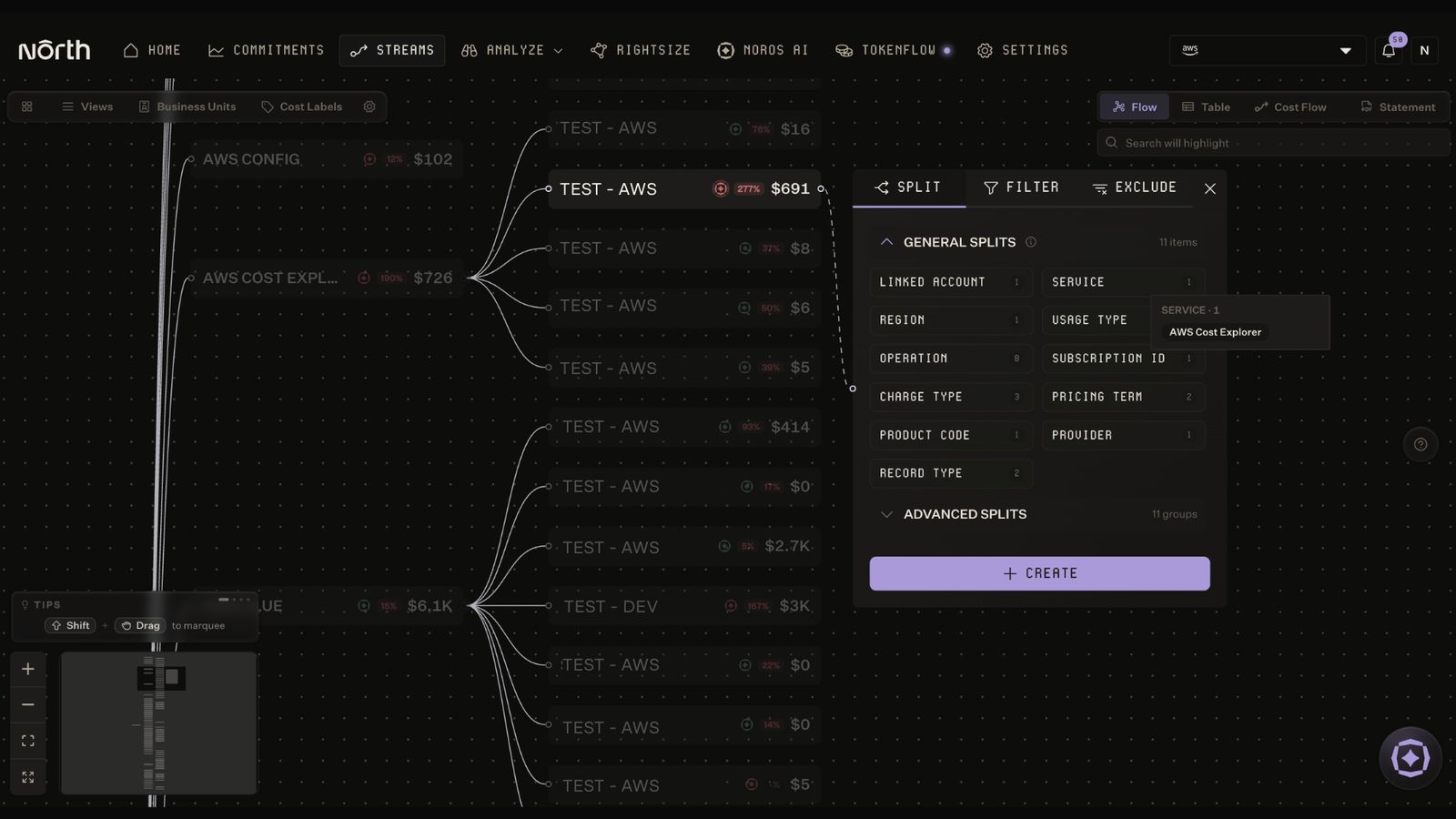Open Settings from the top navigation
The height and width of the screenshot is (819, 1456).
pyautogui.click(x=1023, y=50)
